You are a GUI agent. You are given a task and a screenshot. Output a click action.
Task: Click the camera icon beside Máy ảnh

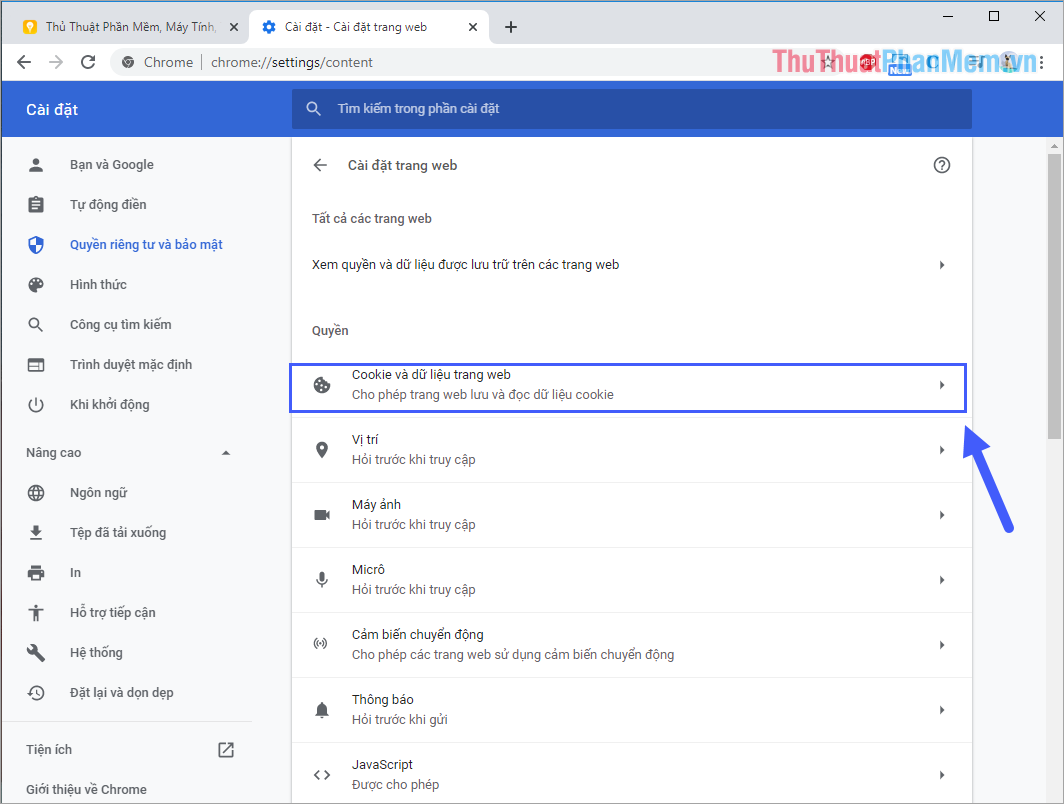pyautogui.click(x=321, y=514)
